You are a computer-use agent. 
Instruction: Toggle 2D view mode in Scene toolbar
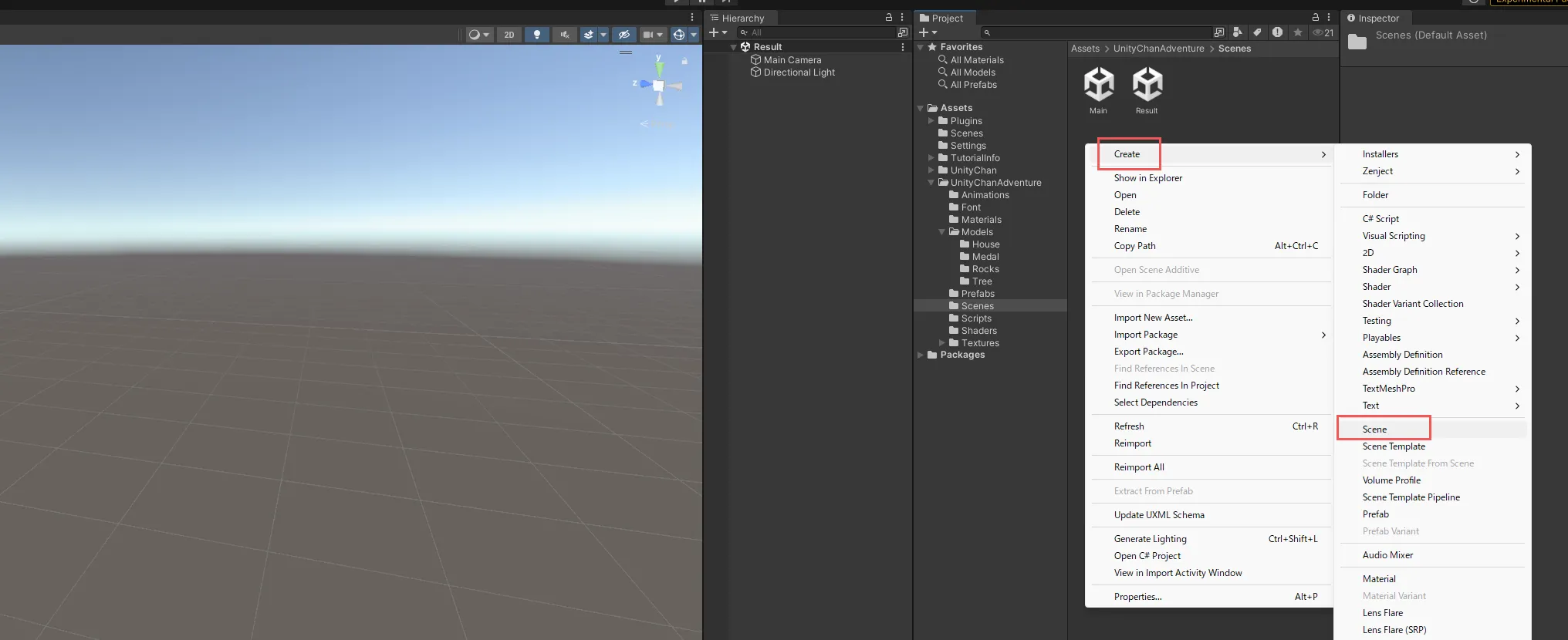click(x=509, y=34)
